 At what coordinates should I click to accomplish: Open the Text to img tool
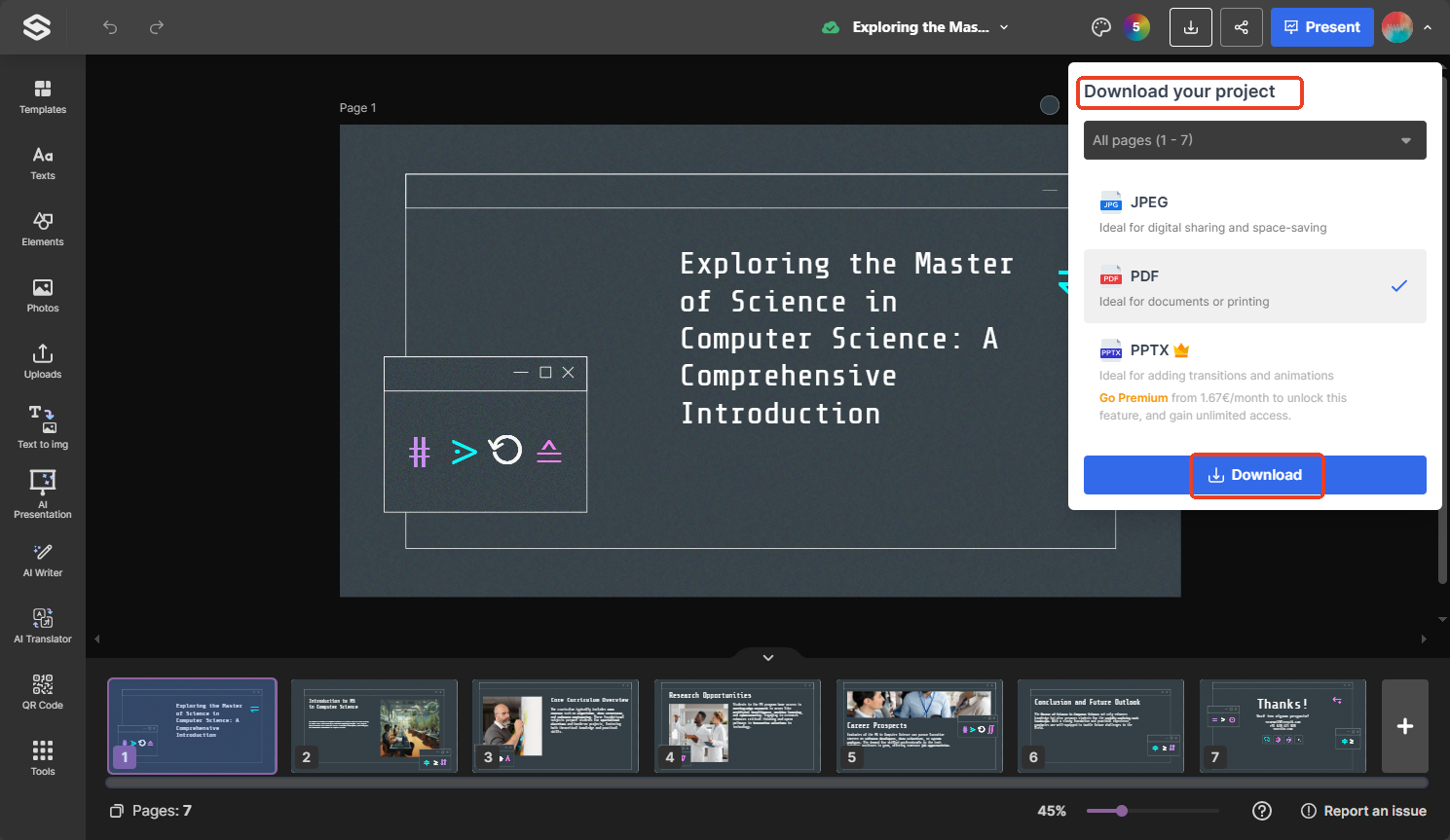(x=43, y=428)
